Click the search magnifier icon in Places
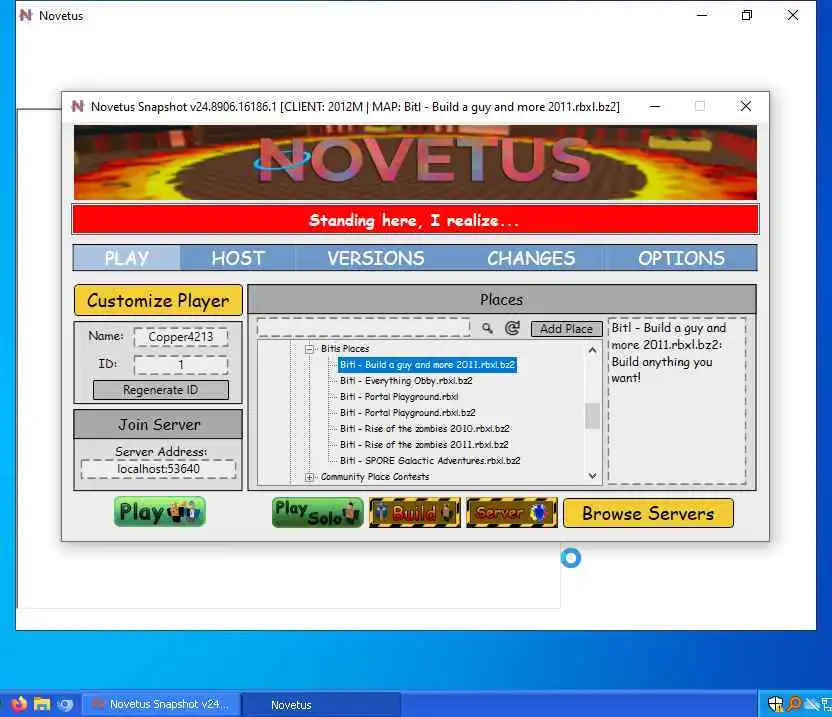This screenshot has width=832, height=717. 487,329
